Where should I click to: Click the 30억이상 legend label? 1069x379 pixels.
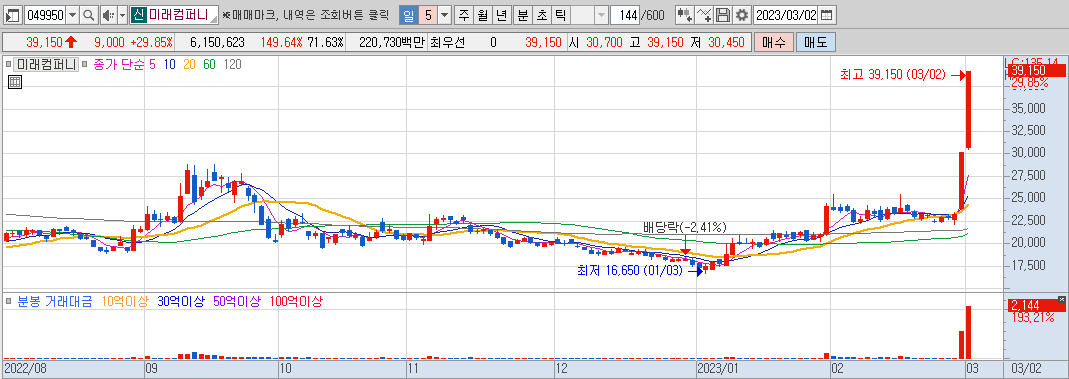coord(181,301)
